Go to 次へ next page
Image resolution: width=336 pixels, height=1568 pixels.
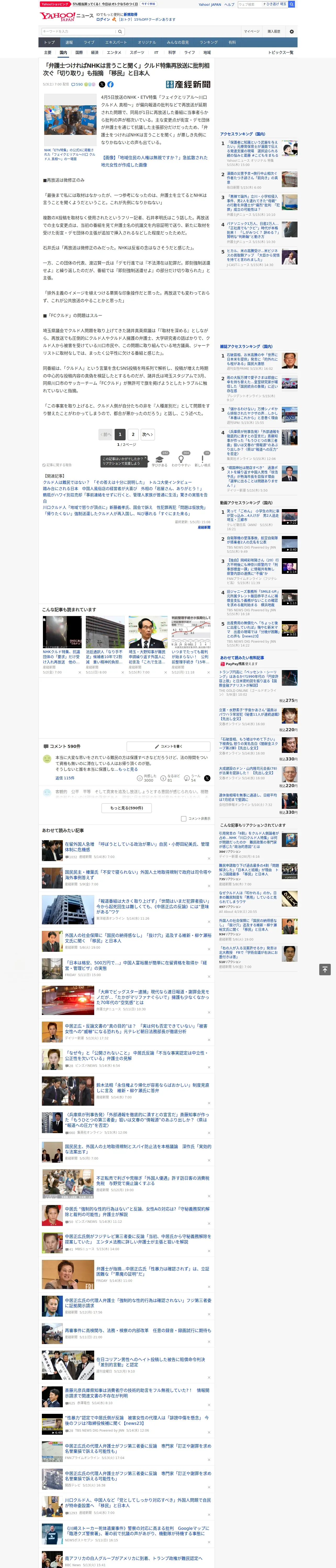click(147, 435)
